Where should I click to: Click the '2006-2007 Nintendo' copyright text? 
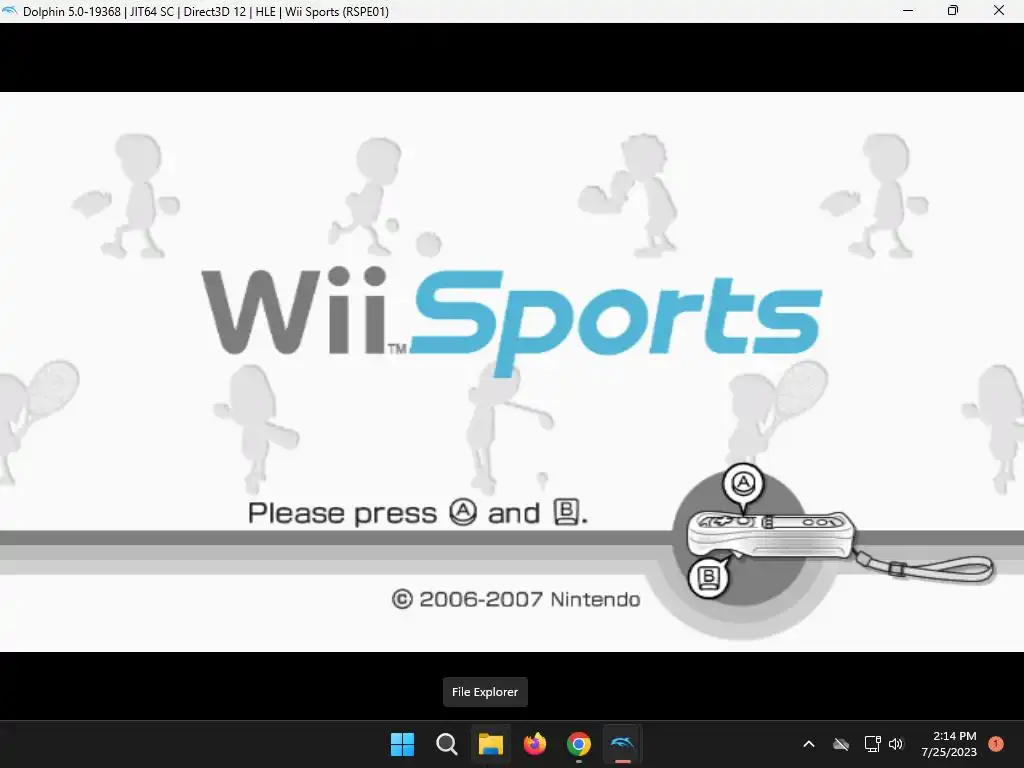click(x=516, y=600)
